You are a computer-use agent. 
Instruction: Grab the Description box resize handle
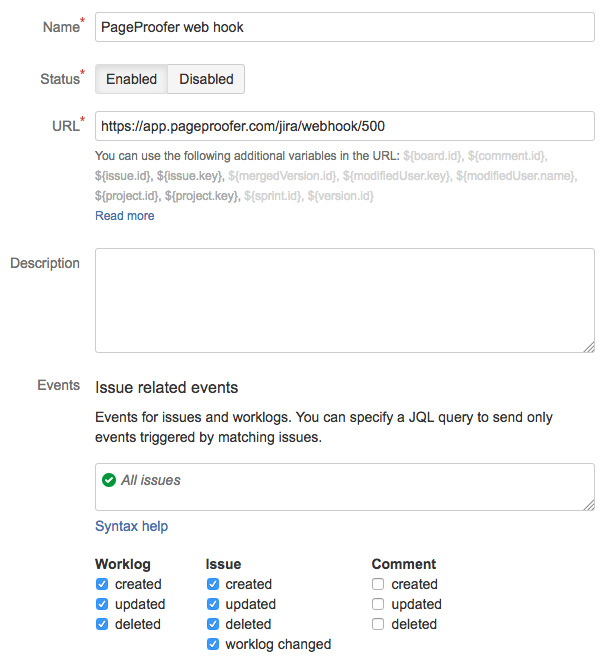coord(589,346)
